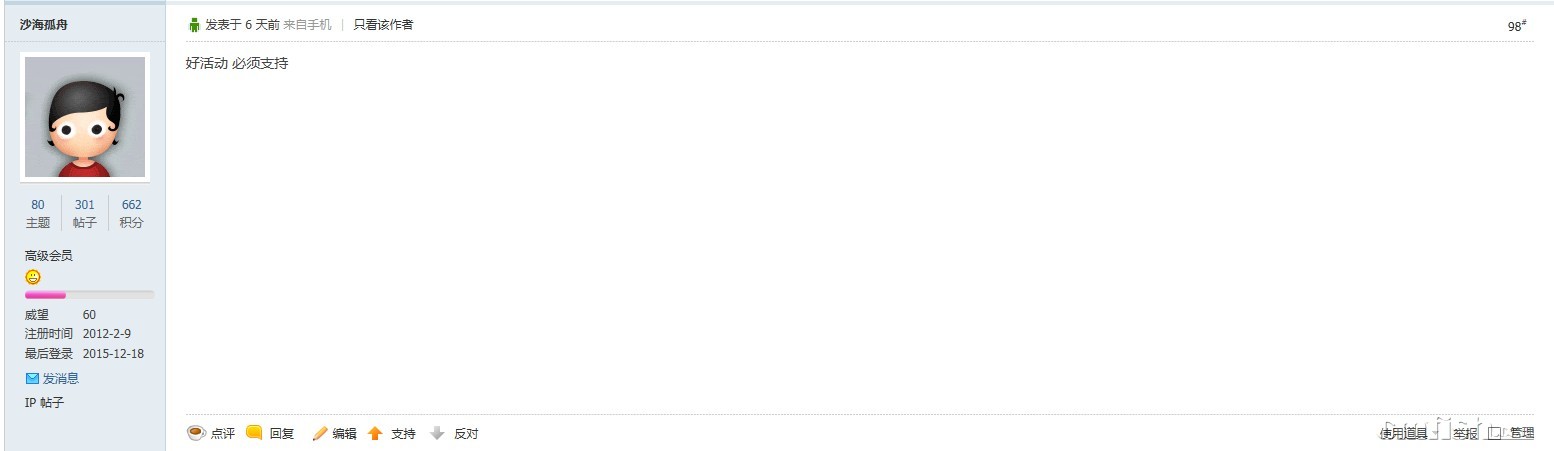Click the yellow smiley rank icon
The width and height of the screenshot is (1554, 451).
33,277
